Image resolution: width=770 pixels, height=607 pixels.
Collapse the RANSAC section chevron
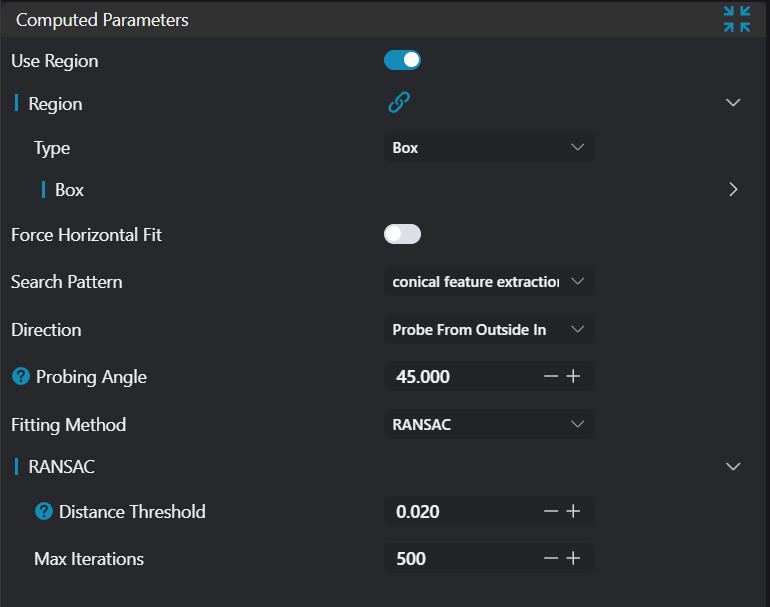point(733,466)
